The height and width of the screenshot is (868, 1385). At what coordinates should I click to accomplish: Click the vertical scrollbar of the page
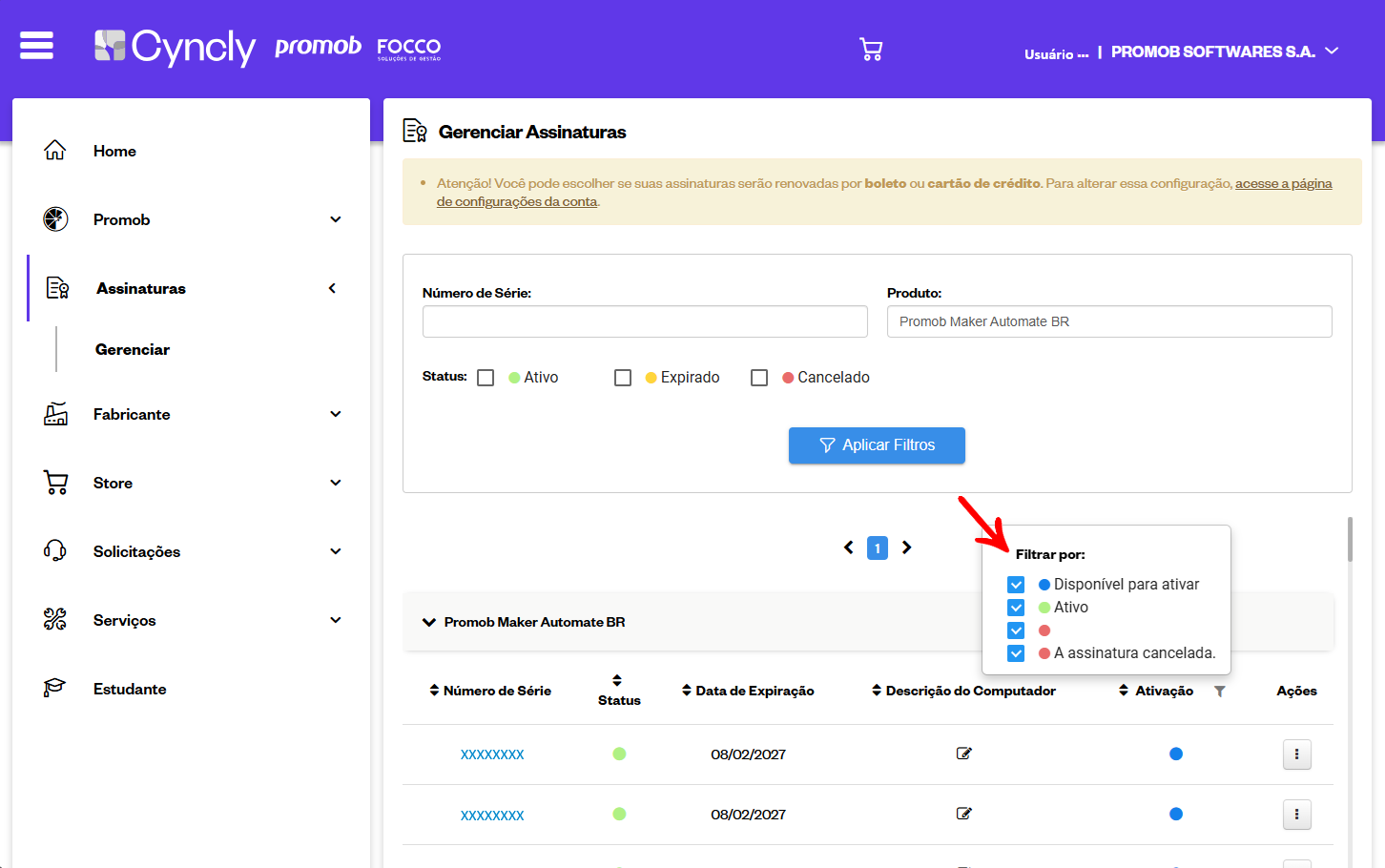1350,540
